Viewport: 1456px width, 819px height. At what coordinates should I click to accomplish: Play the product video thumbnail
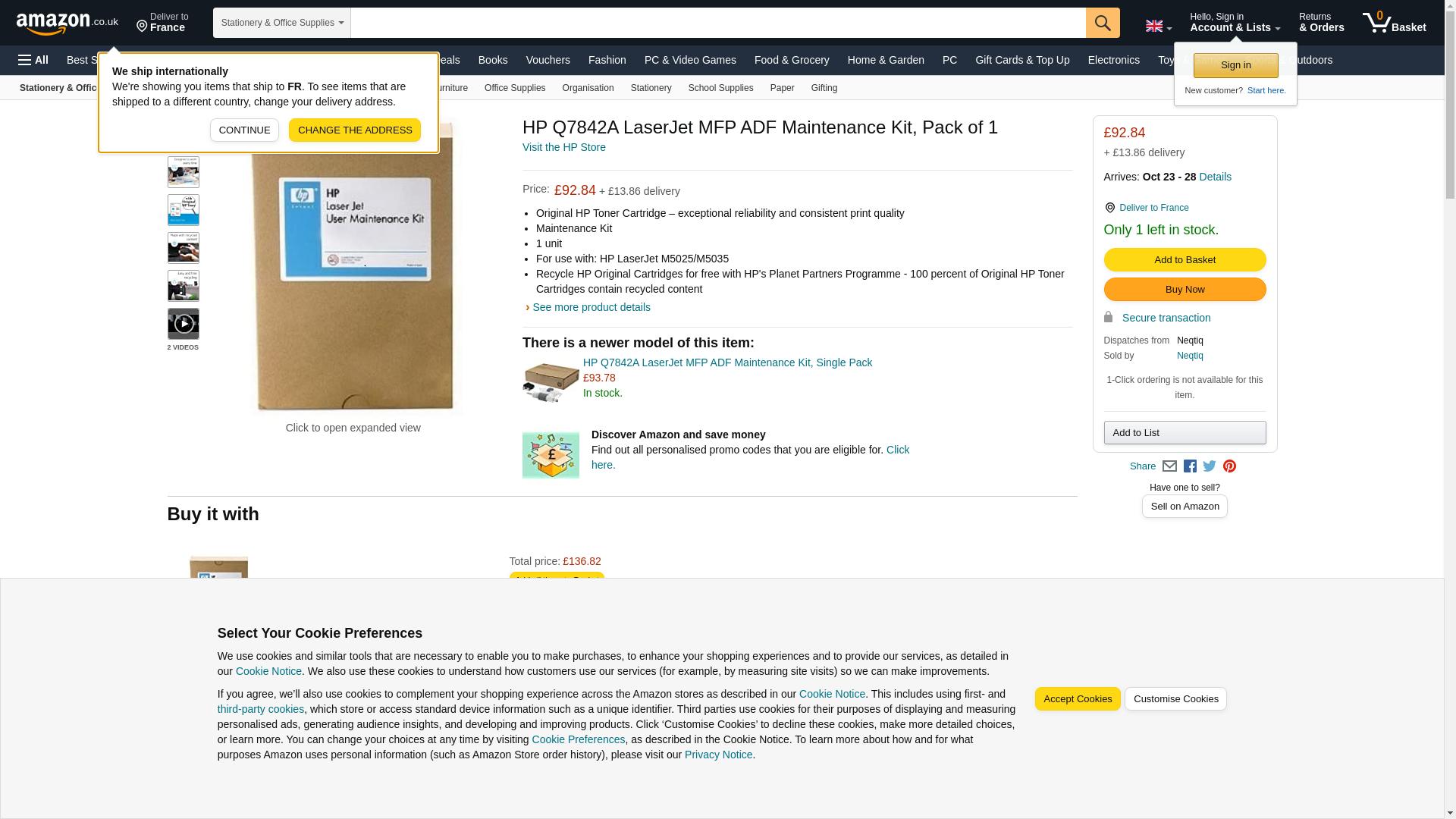[183, 324]
